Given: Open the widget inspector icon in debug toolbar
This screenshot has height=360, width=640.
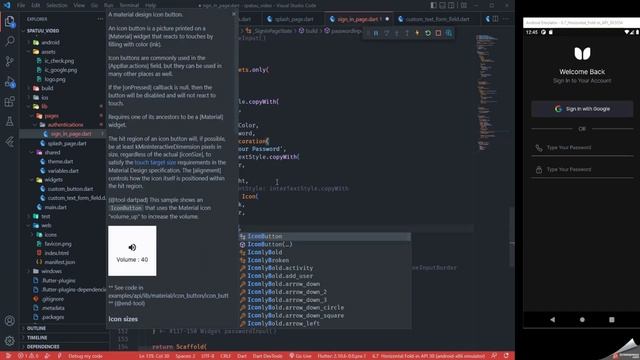Looking at the screenshot, I should (x=449, y=33).
